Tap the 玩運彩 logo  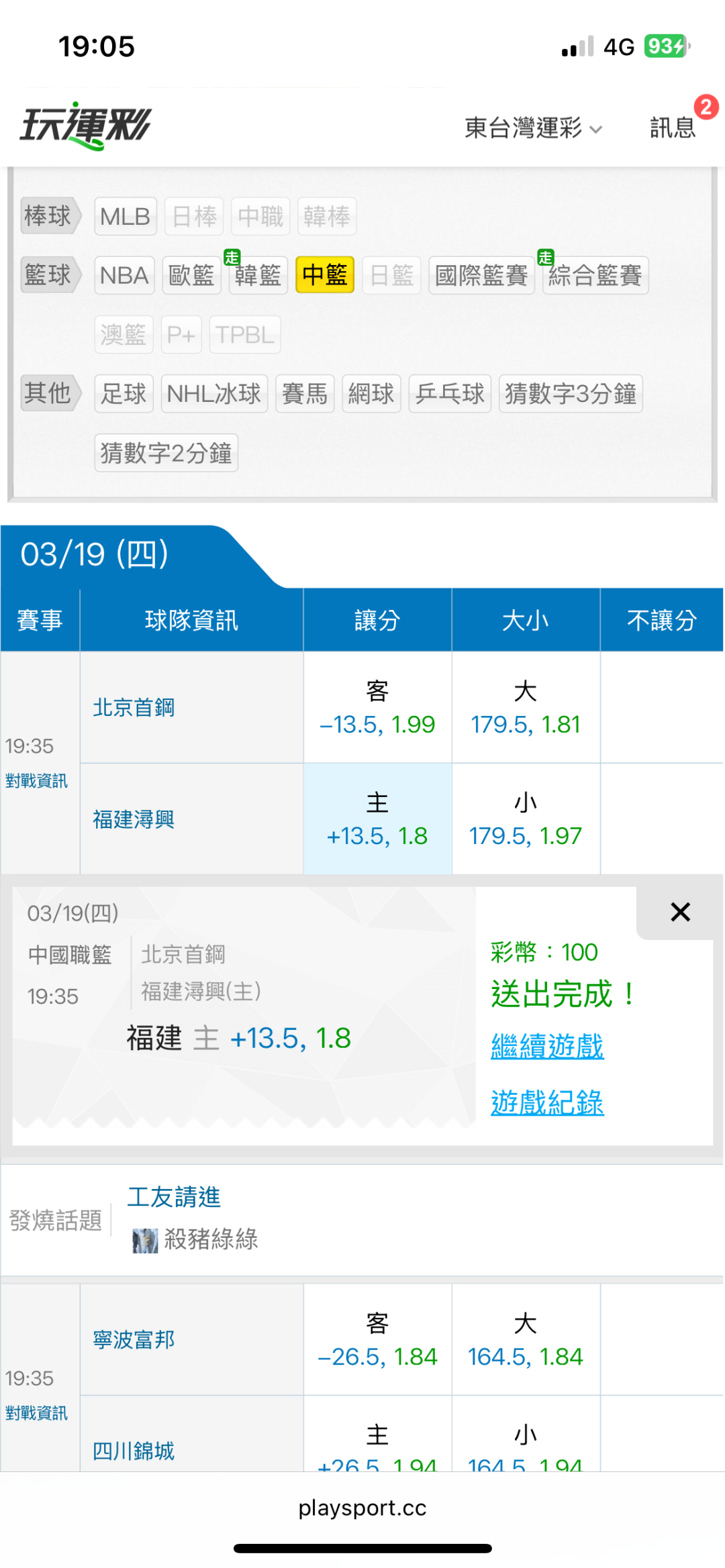coord(86,125)
